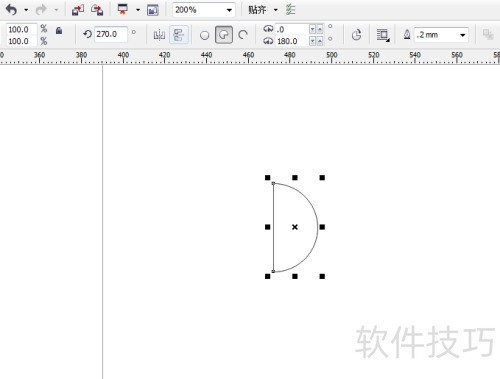Click the lower 100.0 scale percentage field
The width and height of the screenshot is (500, 379).
click(21, 41)
